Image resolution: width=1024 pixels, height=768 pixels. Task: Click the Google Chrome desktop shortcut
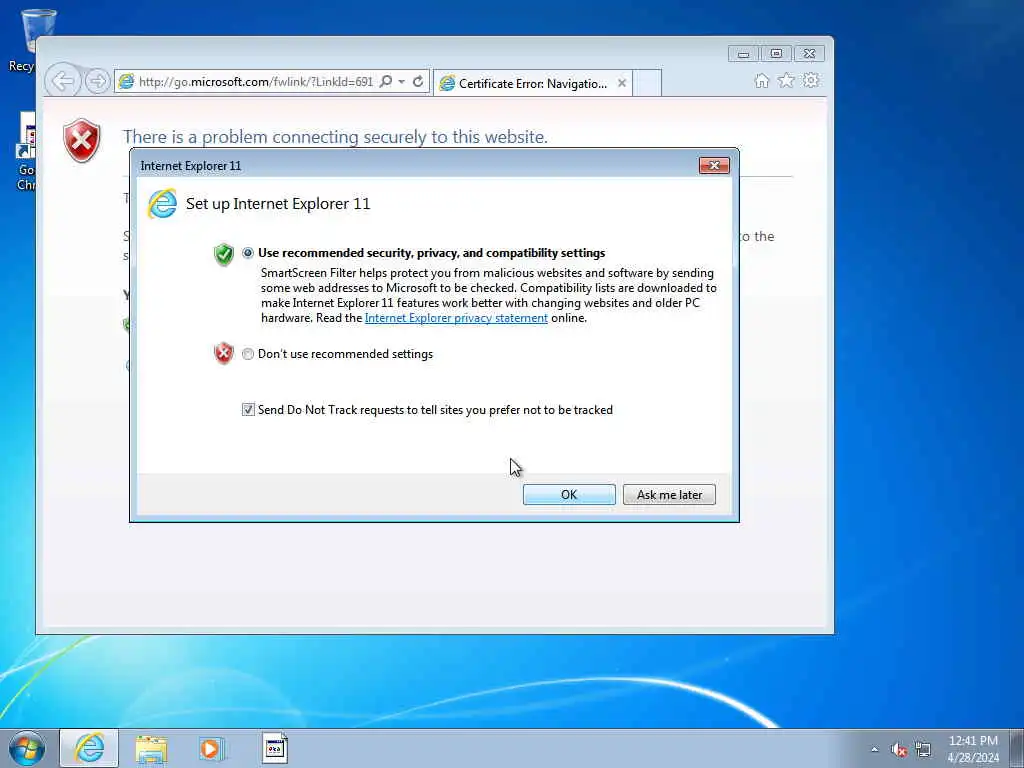pos(27,152)
